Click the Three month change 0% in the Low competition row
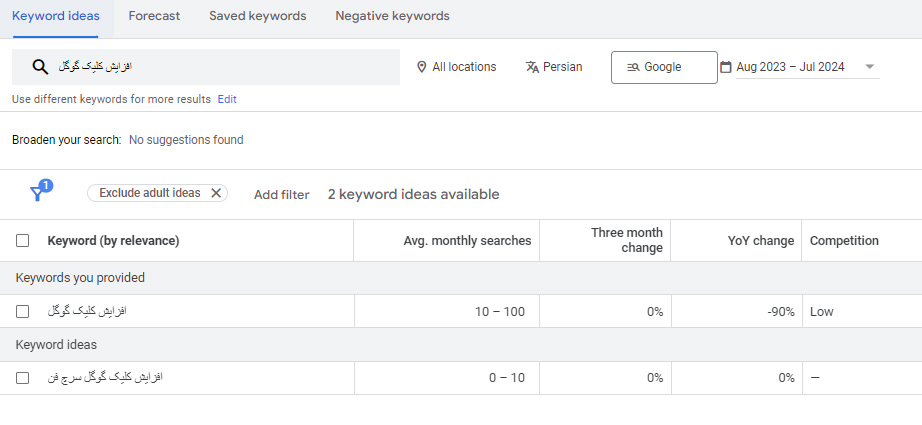Viewport: 922px width, 425px height. pos(655,312)
